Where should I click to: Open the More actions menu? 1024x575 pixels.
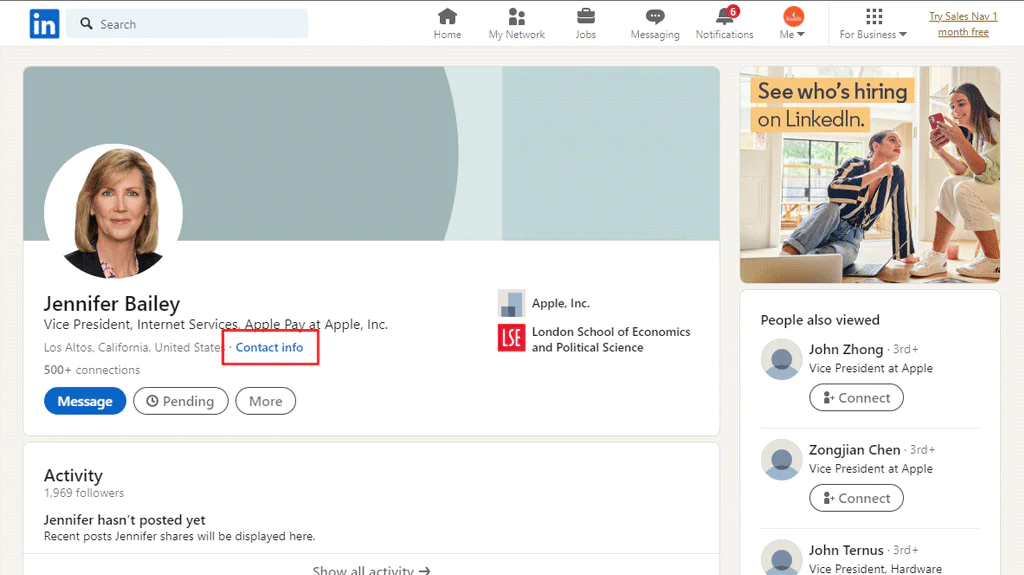266,401
